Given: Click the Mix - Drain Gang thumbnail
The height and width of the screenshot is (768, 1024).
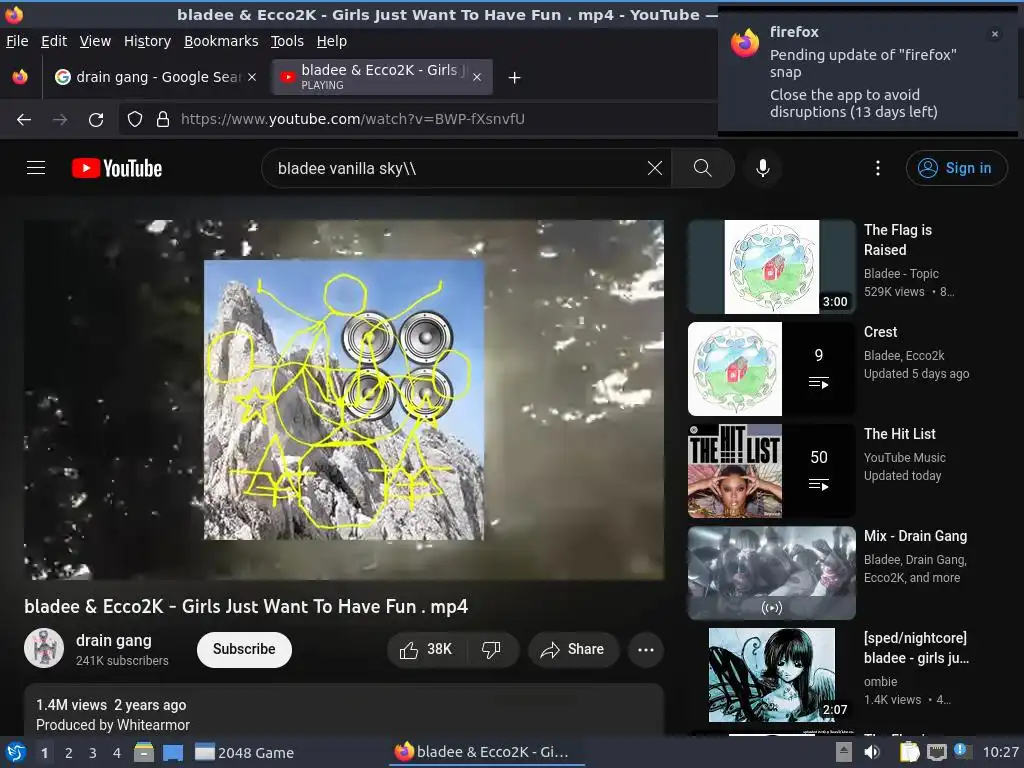Looking at the screenshot, I should point(771,573).
